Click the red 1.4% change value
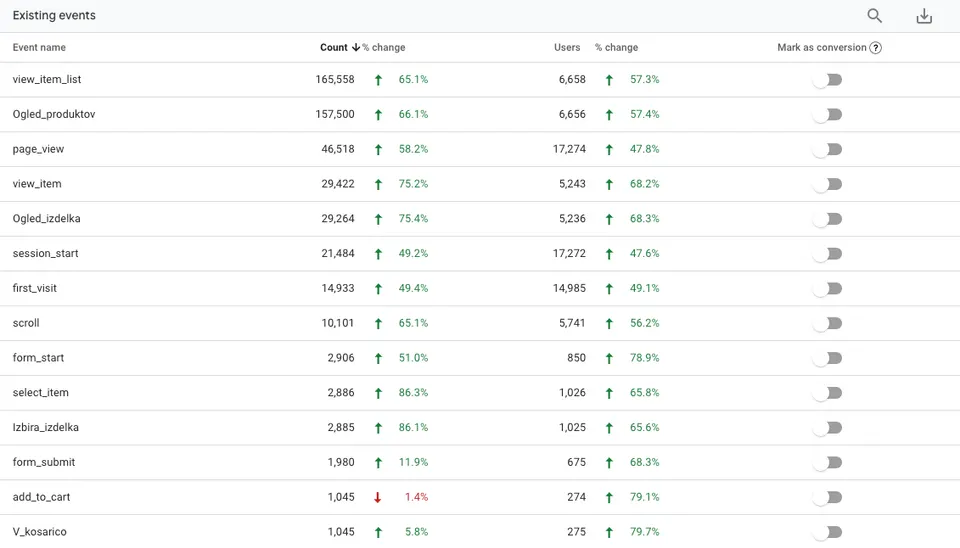This screenshot has height=548, width=960. coord(416,497)
